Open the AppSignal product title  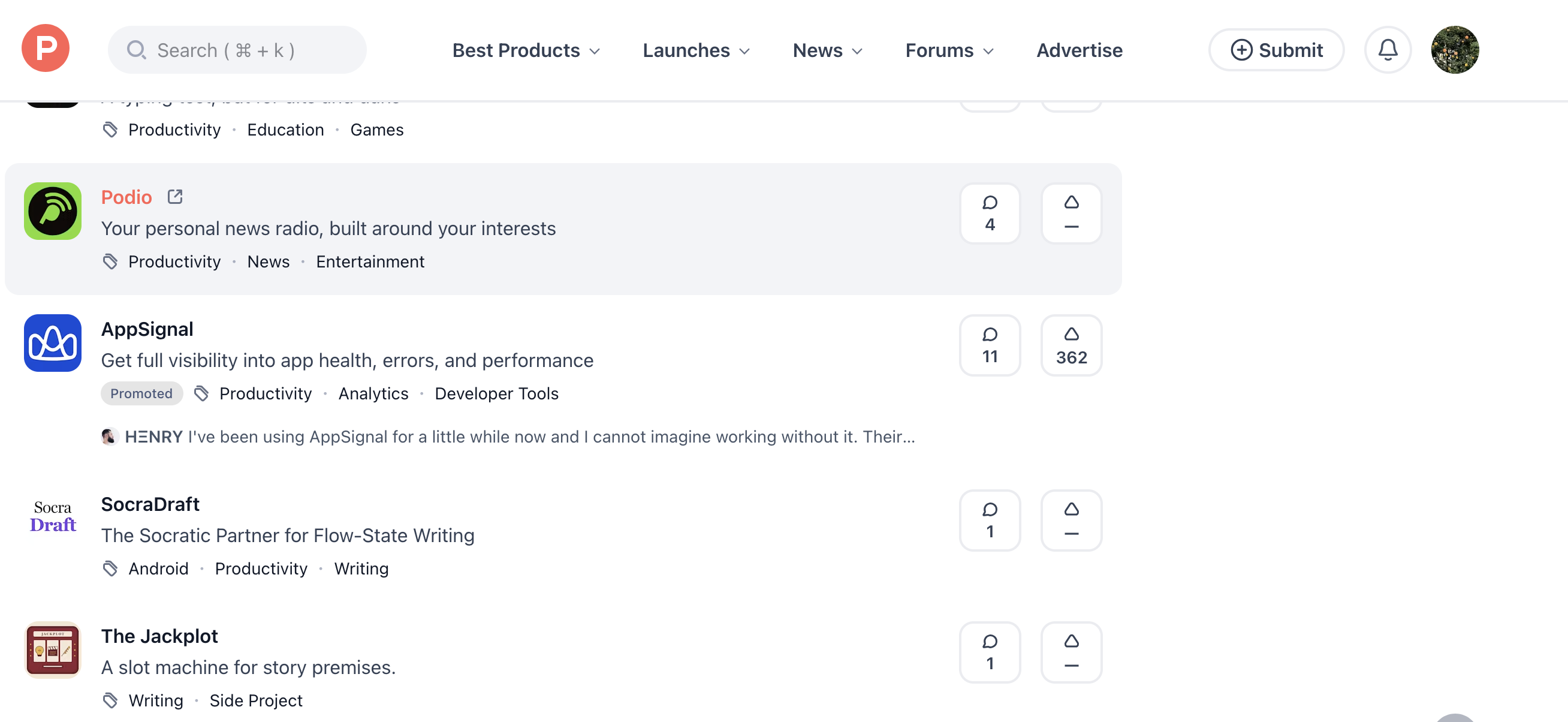pyautogui.click(x=147, y=329)
